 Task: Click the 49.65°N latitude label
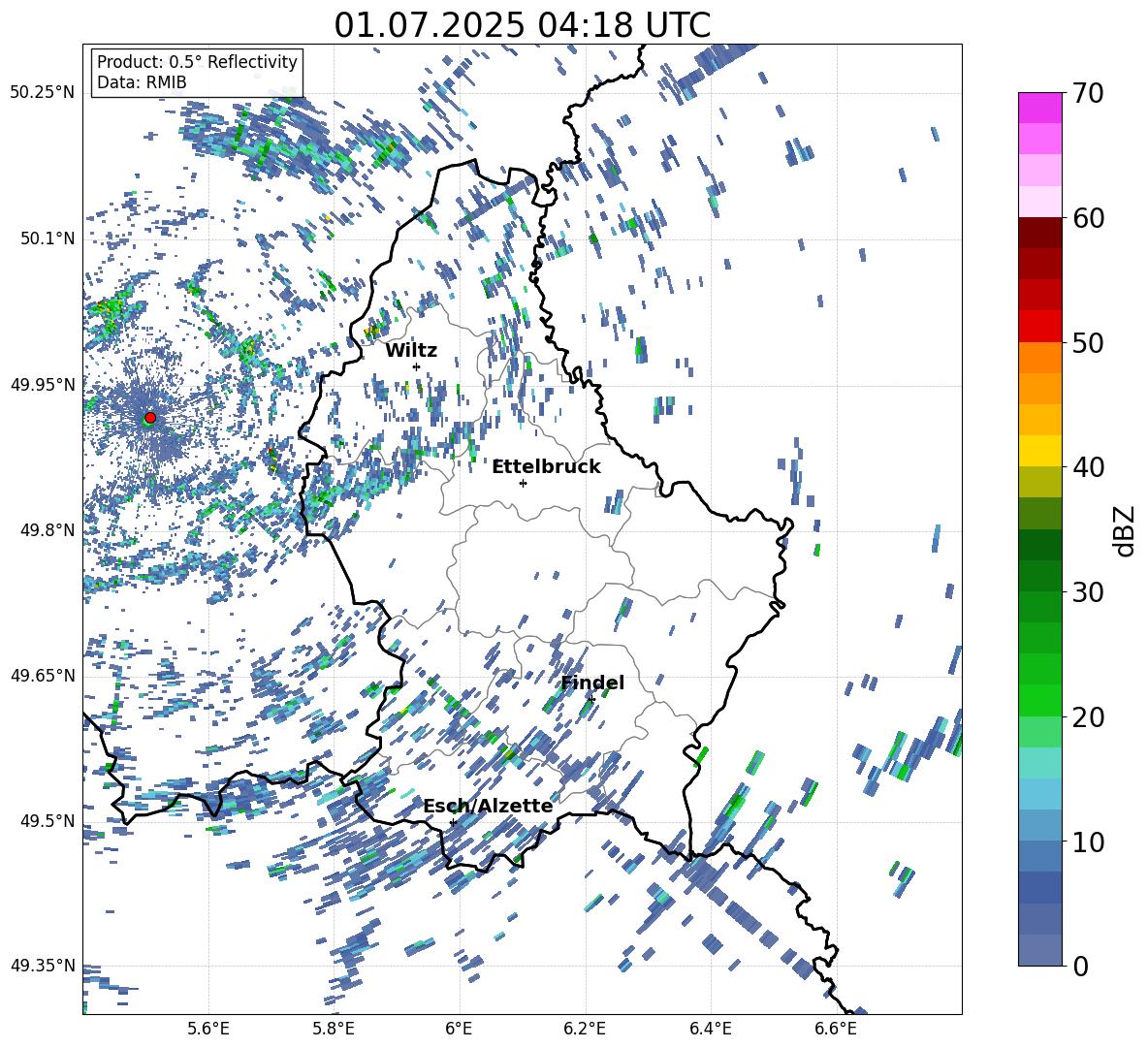pyautogui.click(x=44, y=675)
